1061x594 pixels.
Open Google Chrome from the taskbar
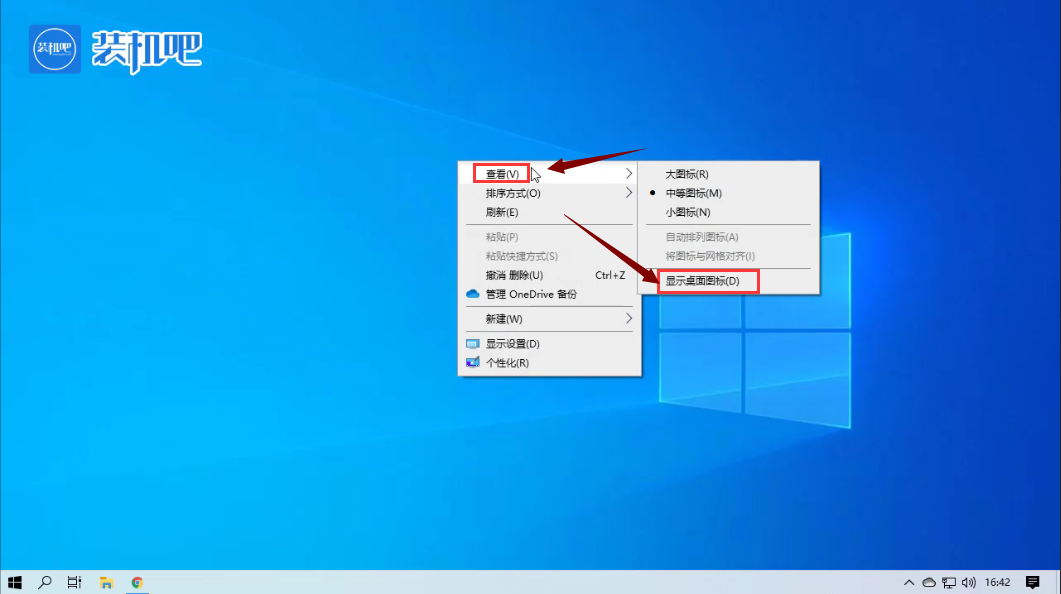click(x=137, y=582)
